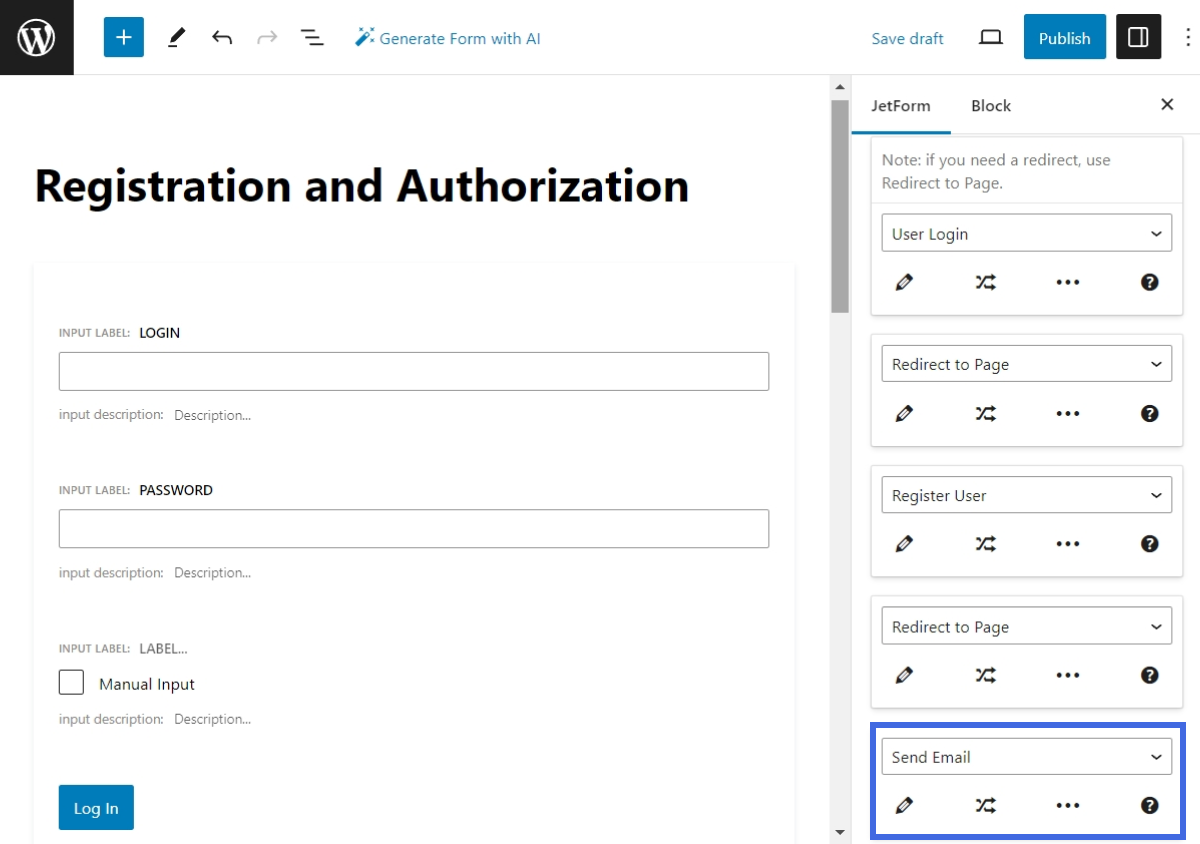The image size is (1200, 844).
Task: Open the block inserter plus button
Action: click(124, 37)
